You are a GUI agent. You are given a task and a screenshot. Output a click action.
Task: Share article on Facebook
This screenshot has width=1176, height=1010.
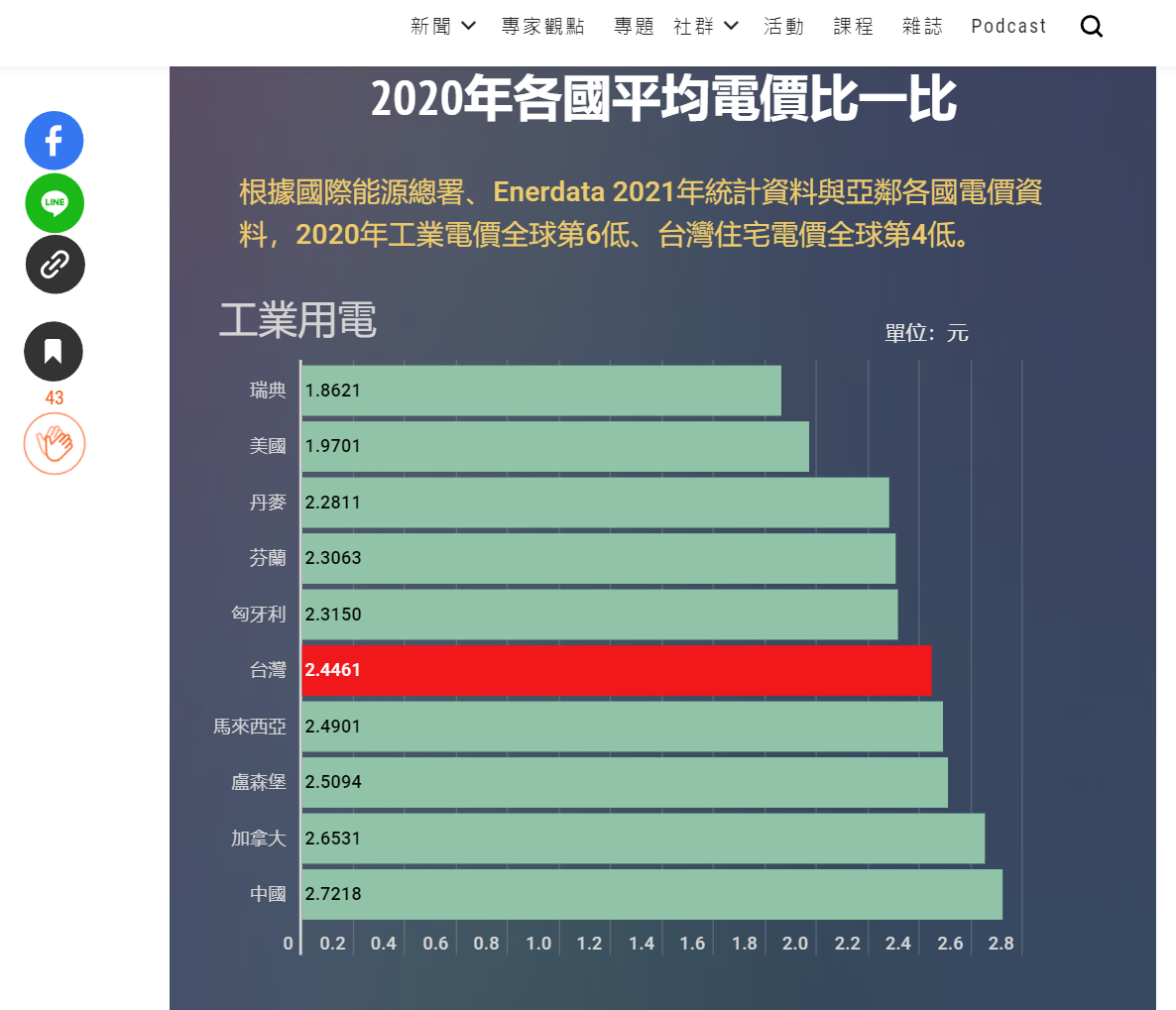[x=54, y=140]
